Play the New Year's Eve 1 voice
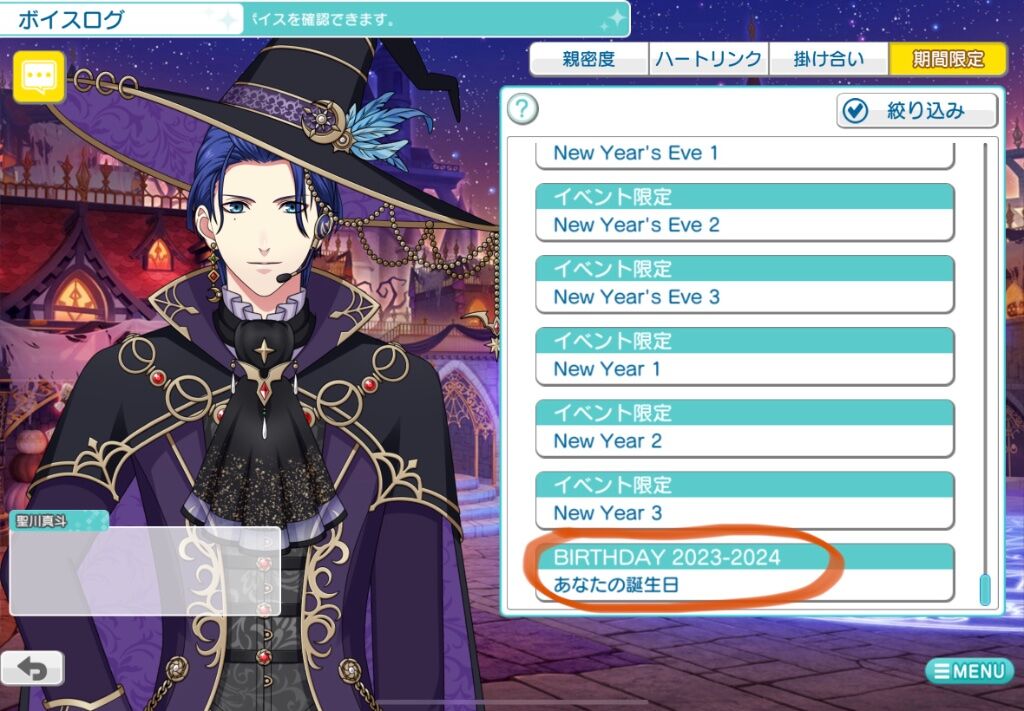Viewport: 1024px width, 711px height. click(x=744, y=154)
